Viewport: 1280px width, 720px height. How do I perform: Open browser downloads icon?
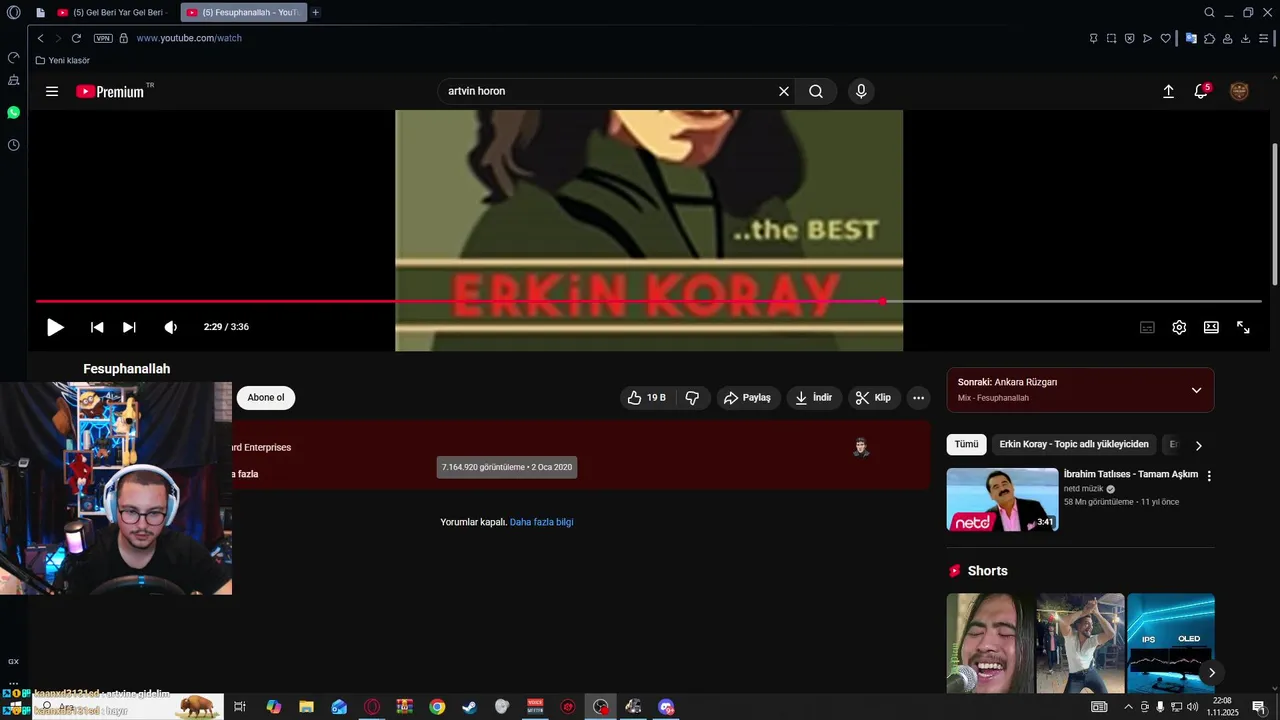tap(1245, 38)
